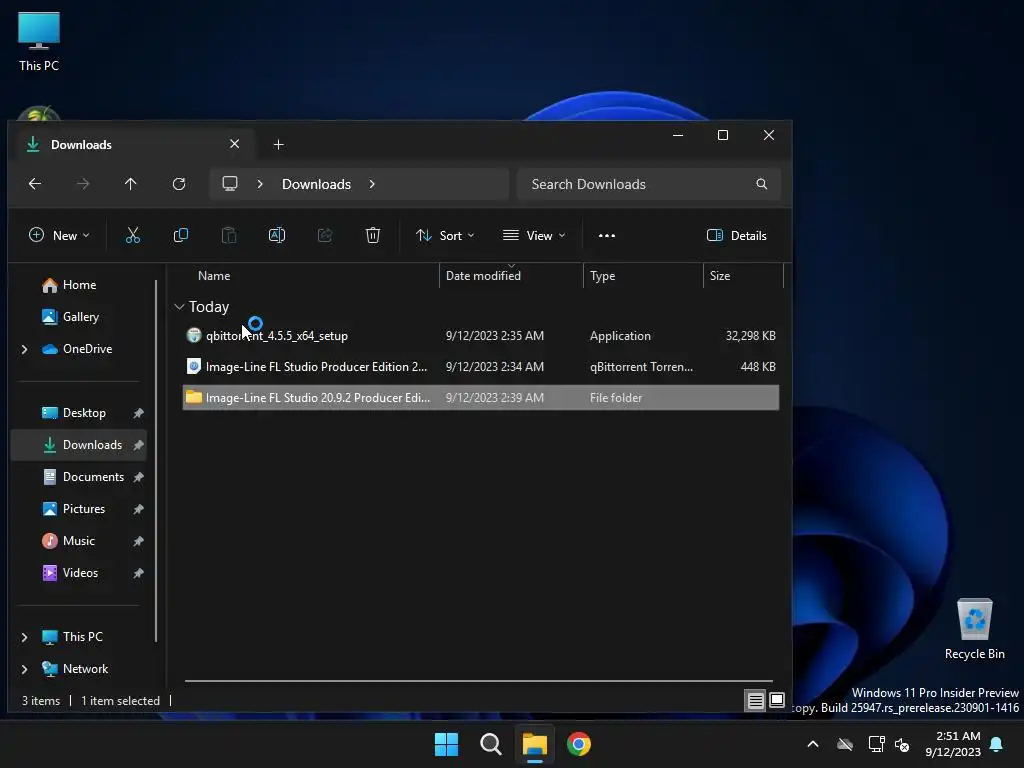Unpin Pictures from Quick access

(138, 509)
